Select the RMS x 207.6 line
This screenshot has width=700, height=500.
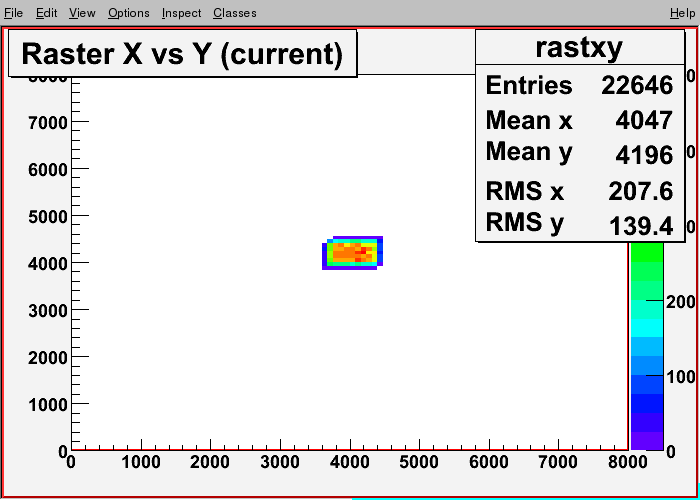[579, 191]
